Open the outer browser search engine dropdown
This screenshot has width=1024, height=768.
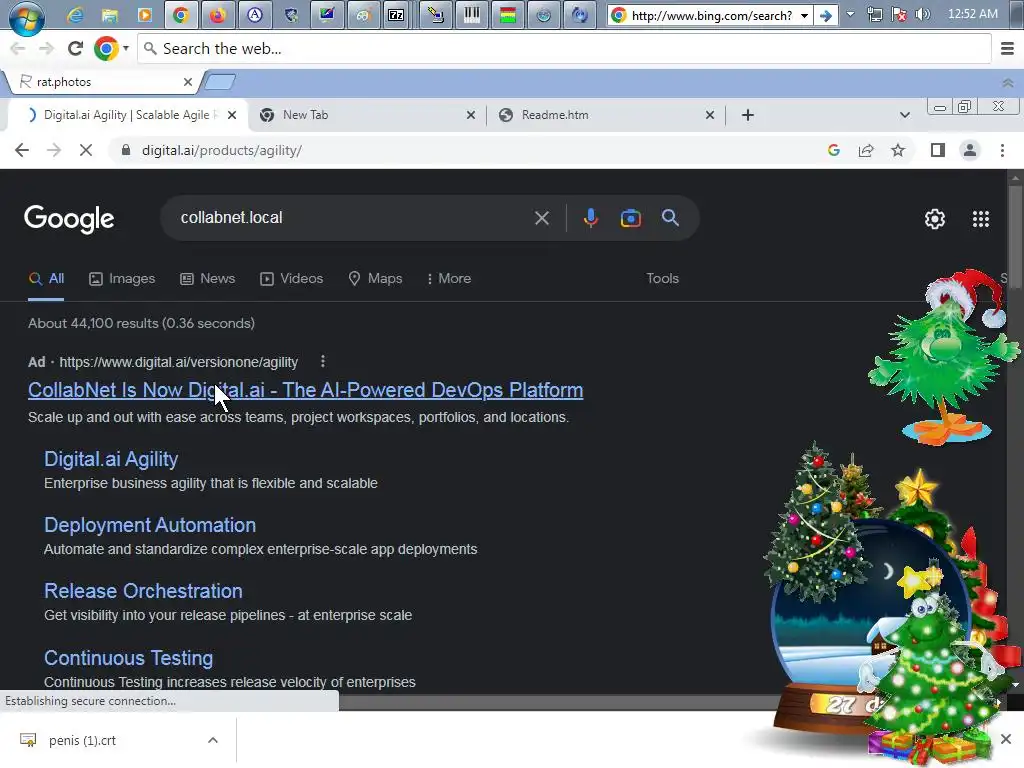click(126, 48)
